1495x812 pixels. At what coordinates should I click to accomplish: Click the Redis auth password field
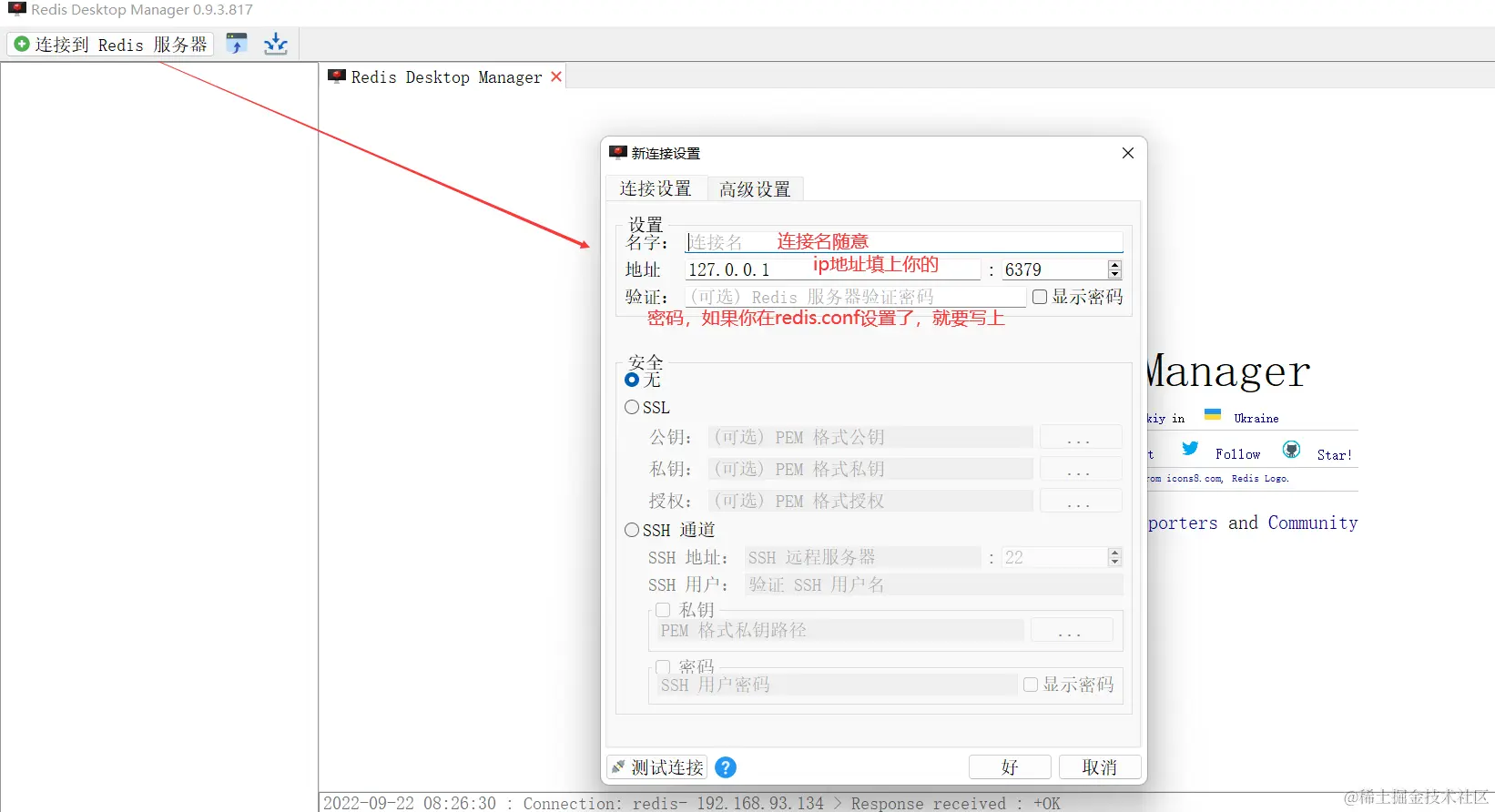[x=855, y=297]
